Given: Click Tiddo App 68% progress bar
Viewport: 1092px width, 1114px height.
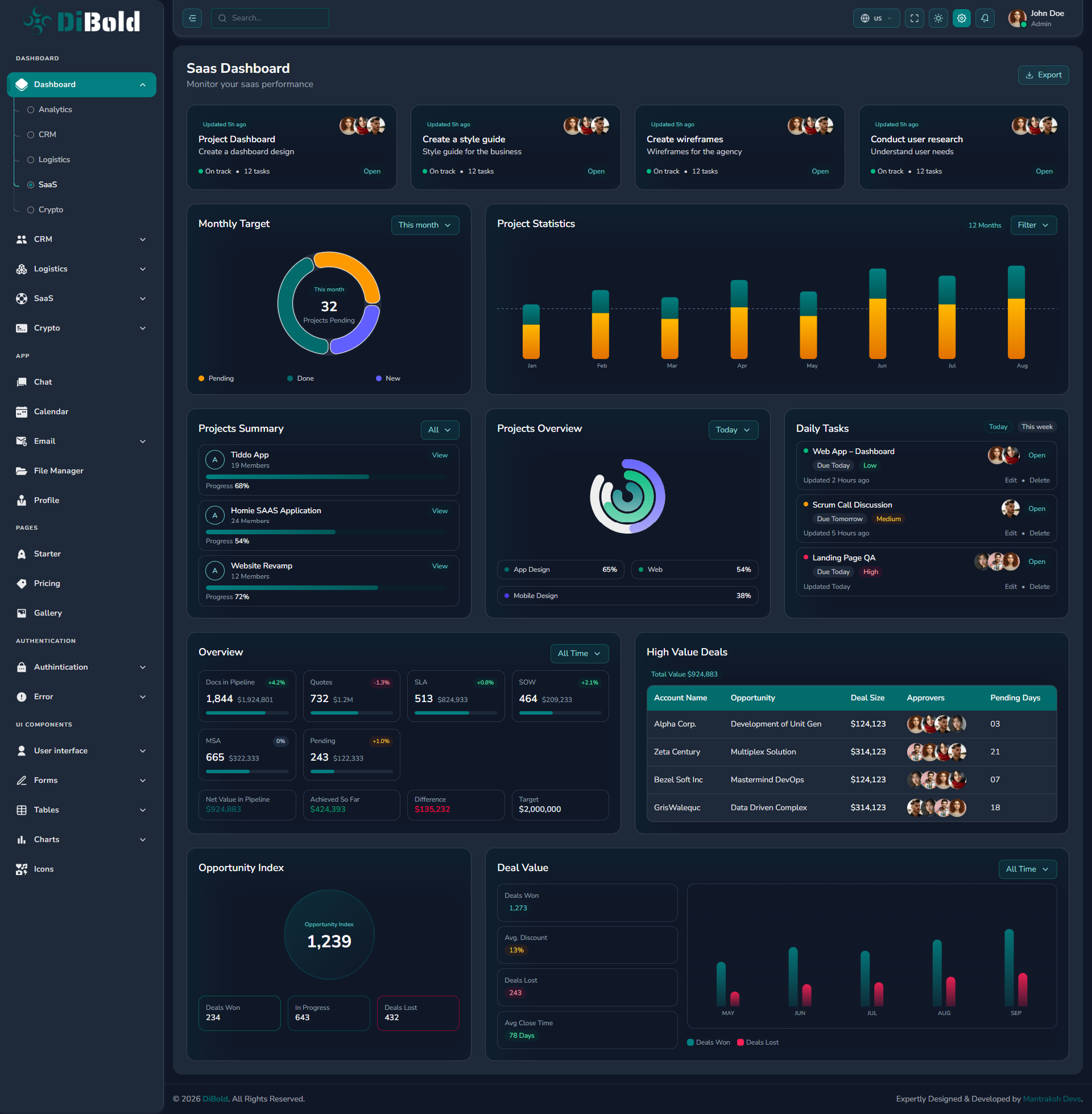Looking at the screenshot, I should pos(325,477).
